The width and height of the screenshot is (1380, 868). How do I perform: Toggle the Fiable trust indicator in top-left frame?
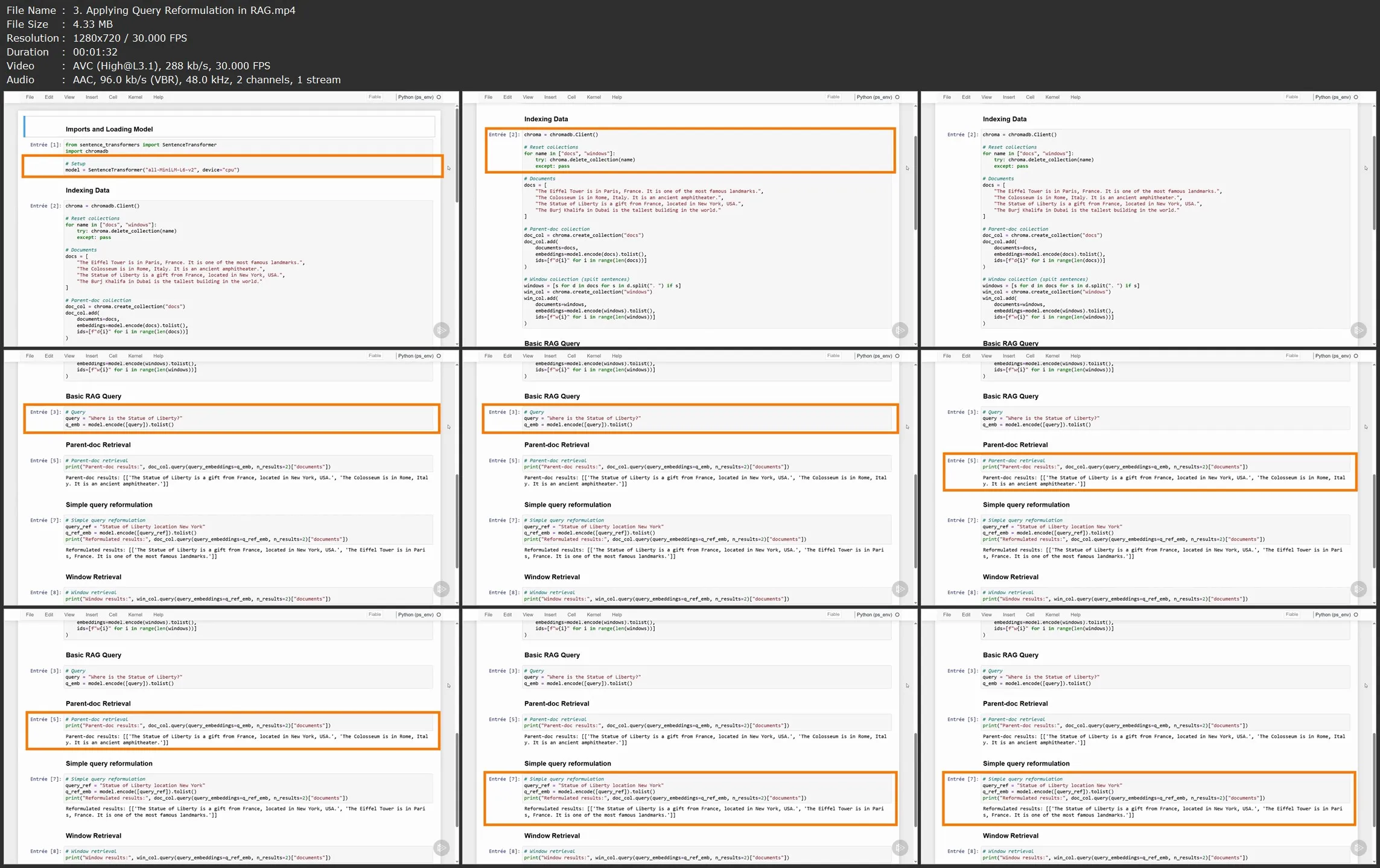(375, 97)
